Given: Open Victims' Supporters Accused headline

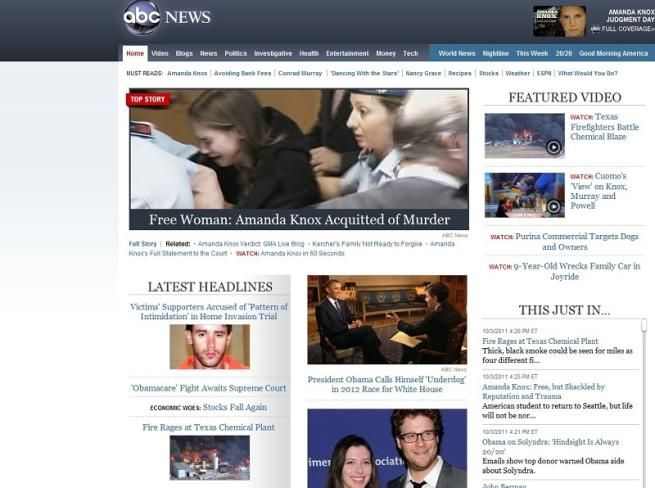Looking at the screenshot, I should (209, 312).
